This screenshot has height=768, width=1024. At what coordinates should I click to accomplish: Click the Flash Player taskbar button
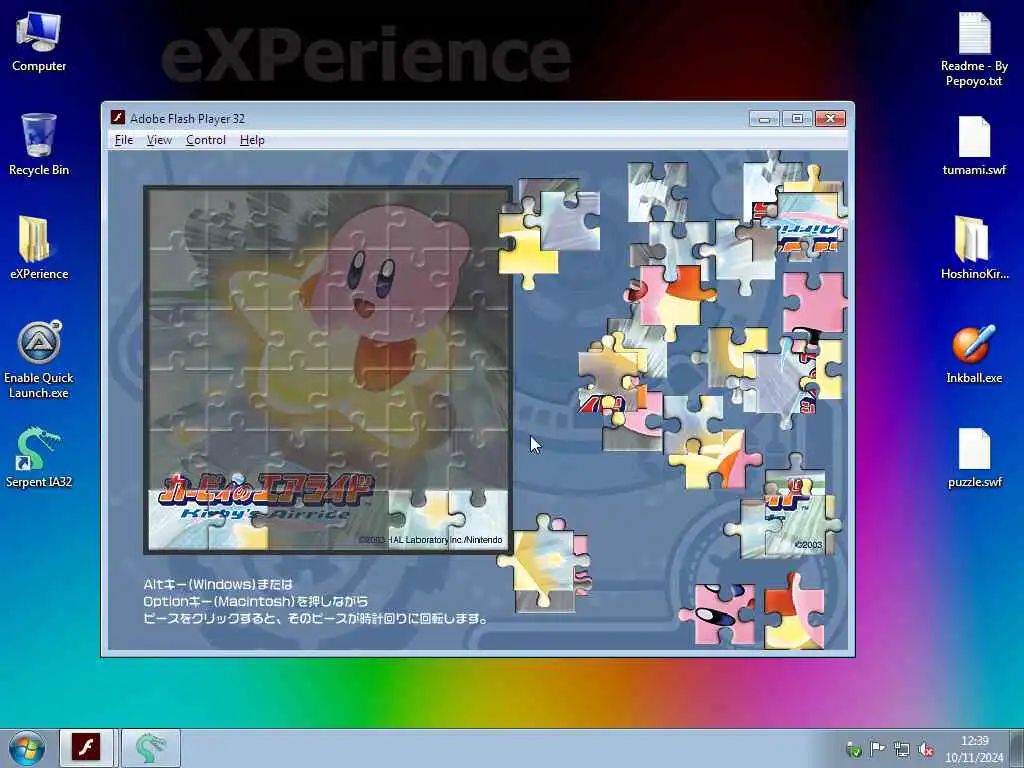[86, 748]
